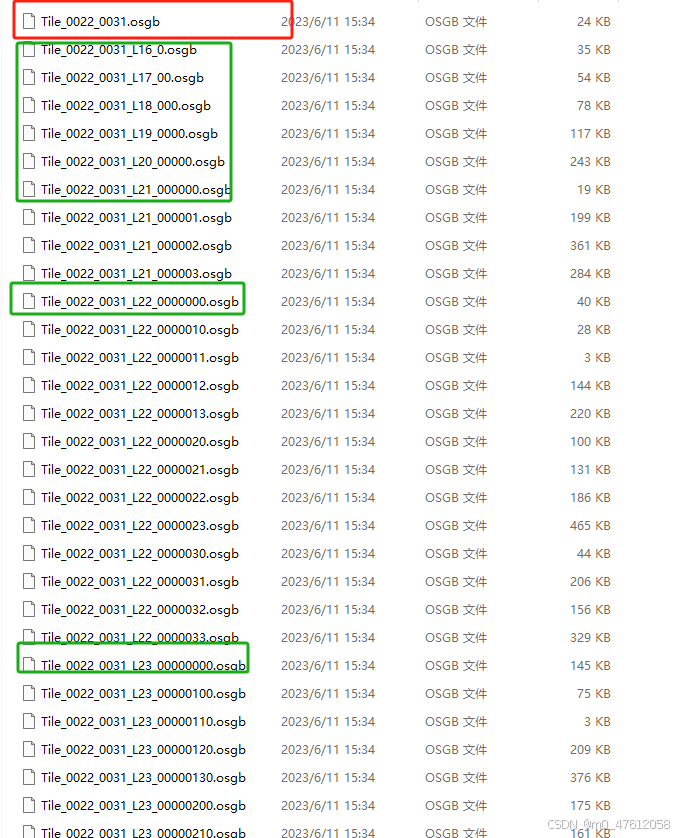The image size is (689, 838).
Task: Click file icon of Tile_0022_0031_L21_000002.osgb
Action: (29, 246)
